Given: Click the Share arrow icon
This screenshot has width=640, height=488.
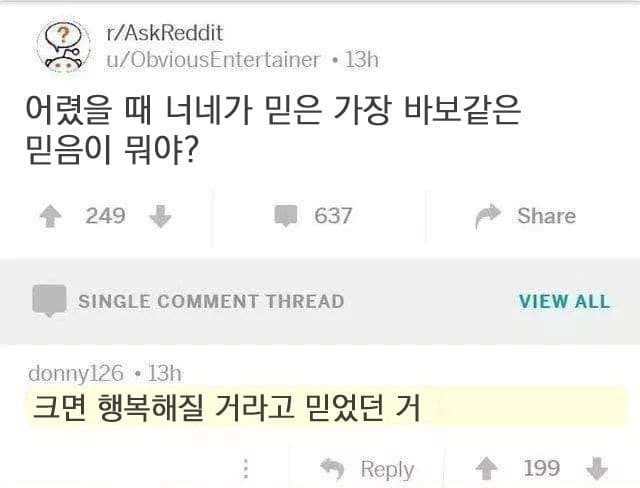Looking at the screenshot, I should pyautogui.click(x=487, y=215).
